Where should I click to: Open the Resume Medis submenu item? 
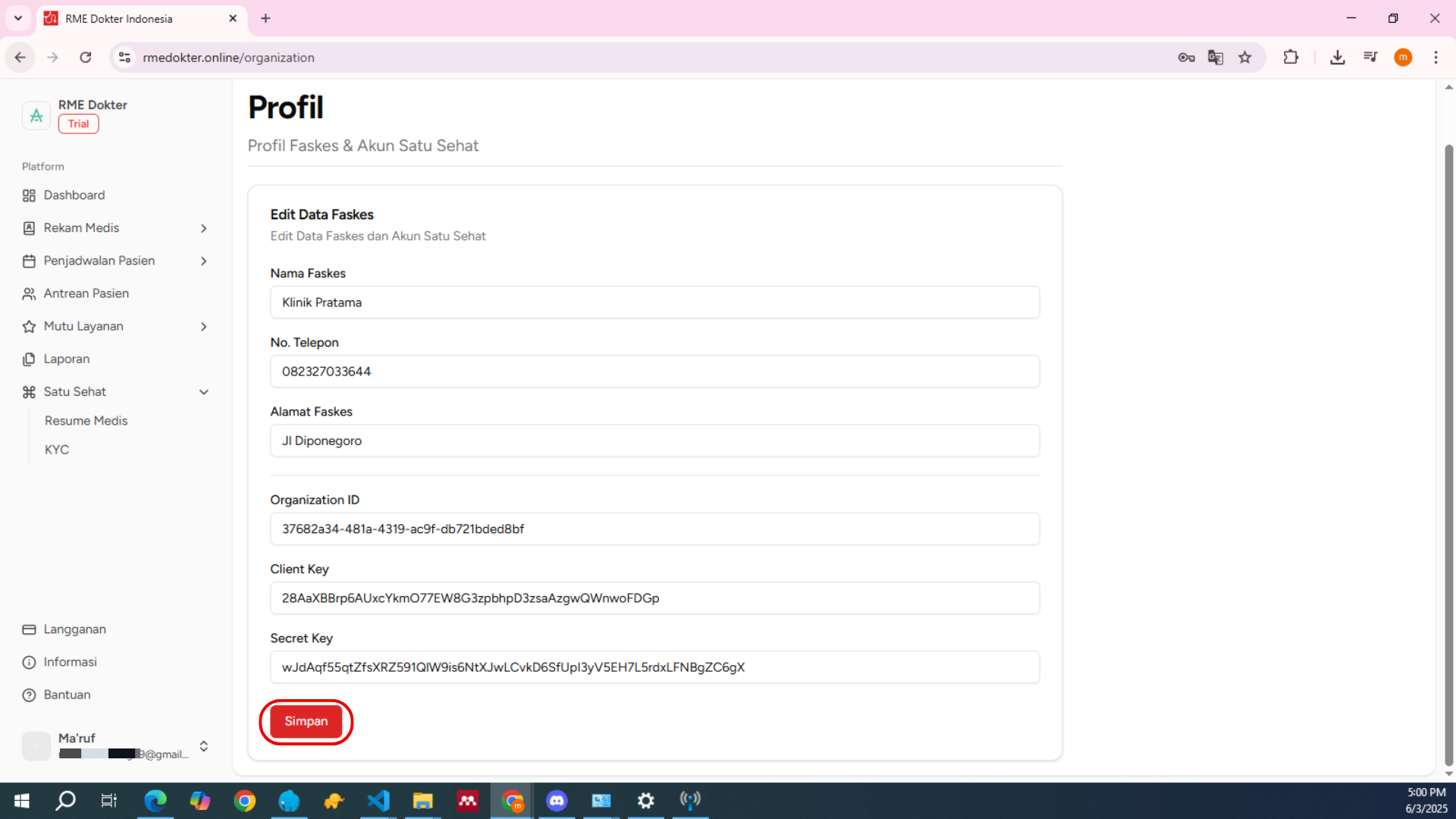[x=86, y=421]
